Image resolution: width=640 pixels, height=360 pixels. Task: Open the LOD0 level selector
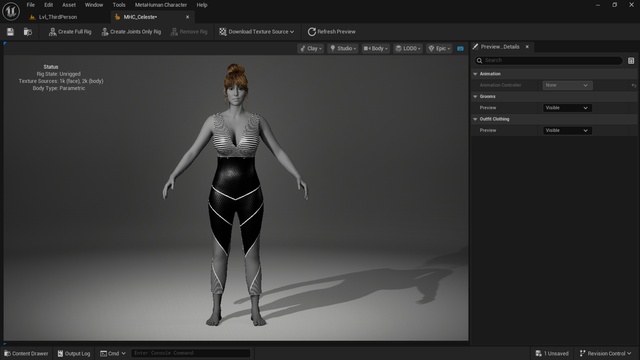[408, 49]
